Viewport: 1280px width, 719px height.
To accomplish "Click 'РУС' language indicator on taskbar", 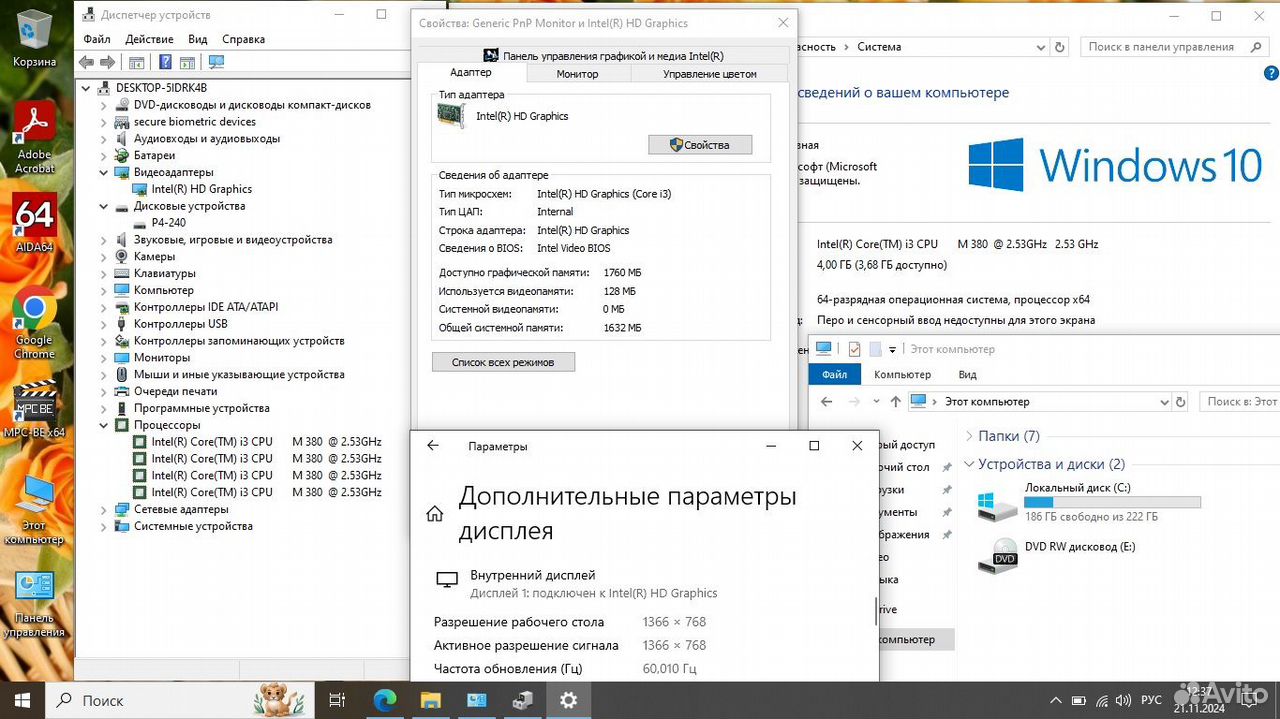I will (1151, 700).
